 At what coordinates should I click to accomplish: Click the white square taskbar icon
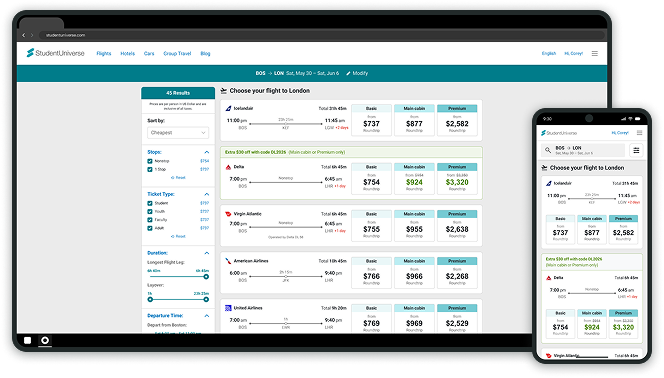pos(28,340)
